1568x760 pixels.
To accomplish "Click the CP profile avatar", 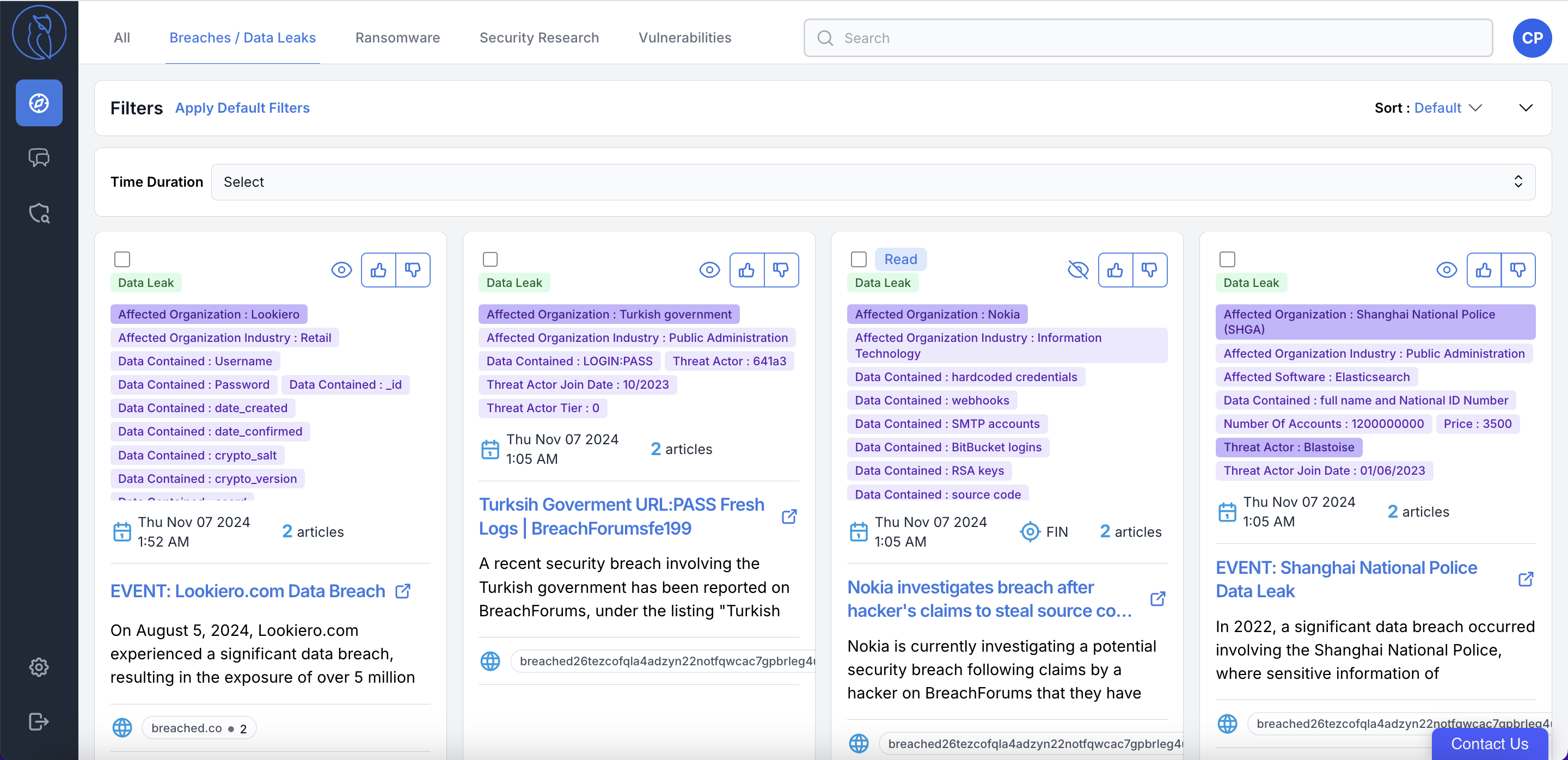I will pos(1532,38).
